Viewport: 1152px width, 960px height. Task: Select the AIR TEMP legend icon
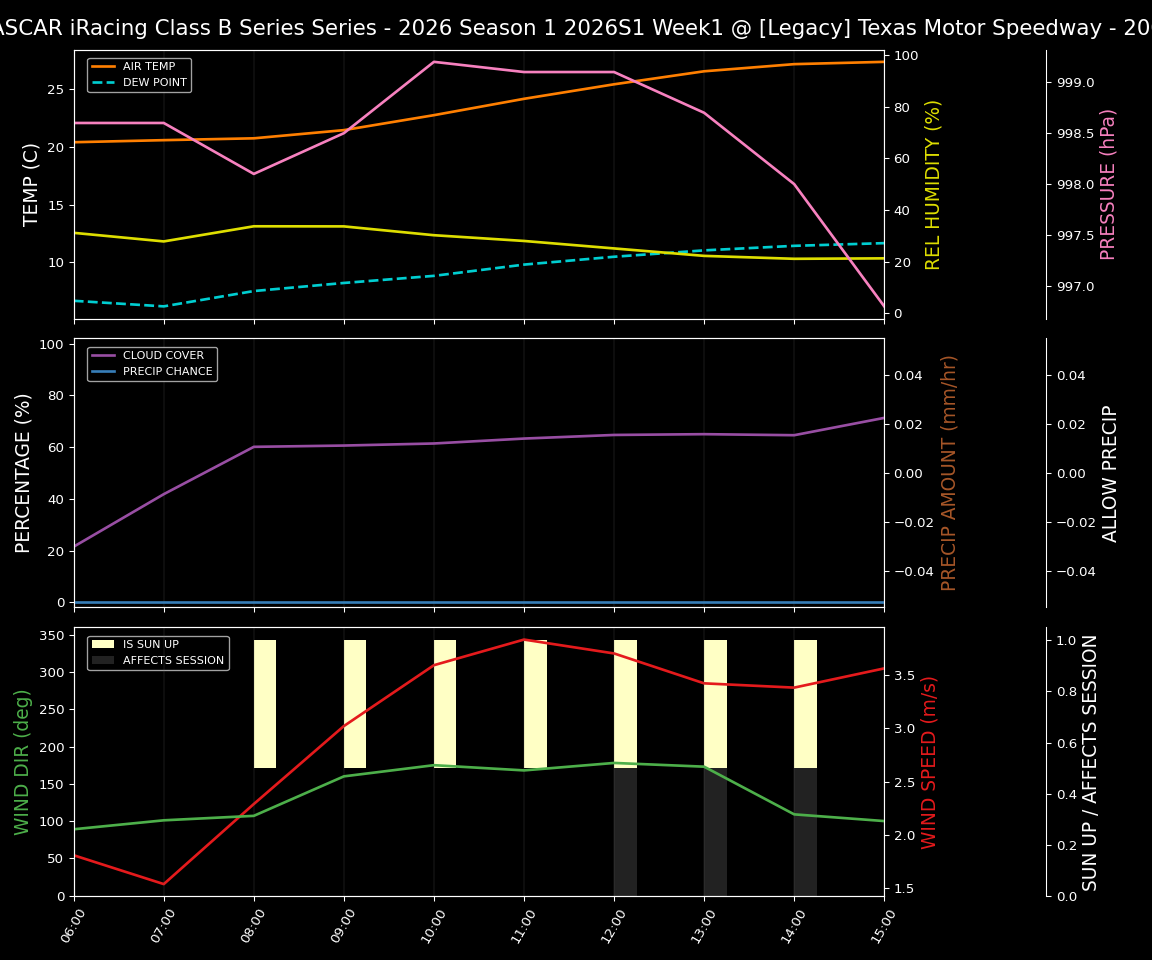point(105,68)
